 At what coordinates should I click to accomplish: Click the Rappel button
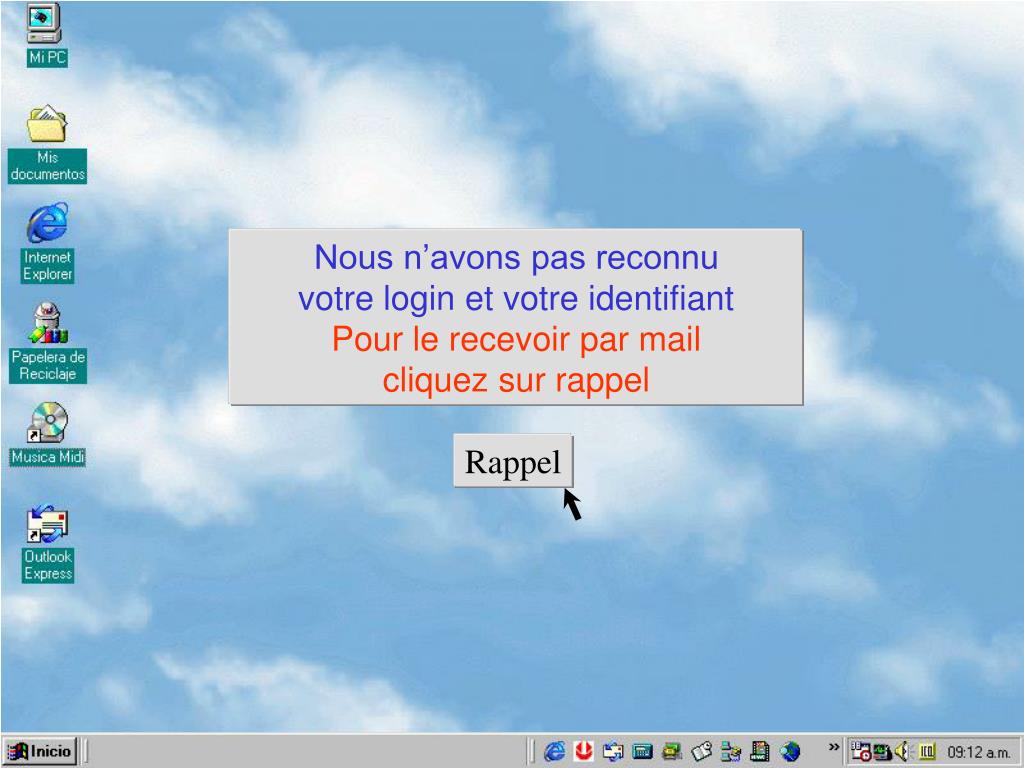[x=513, y=461]
